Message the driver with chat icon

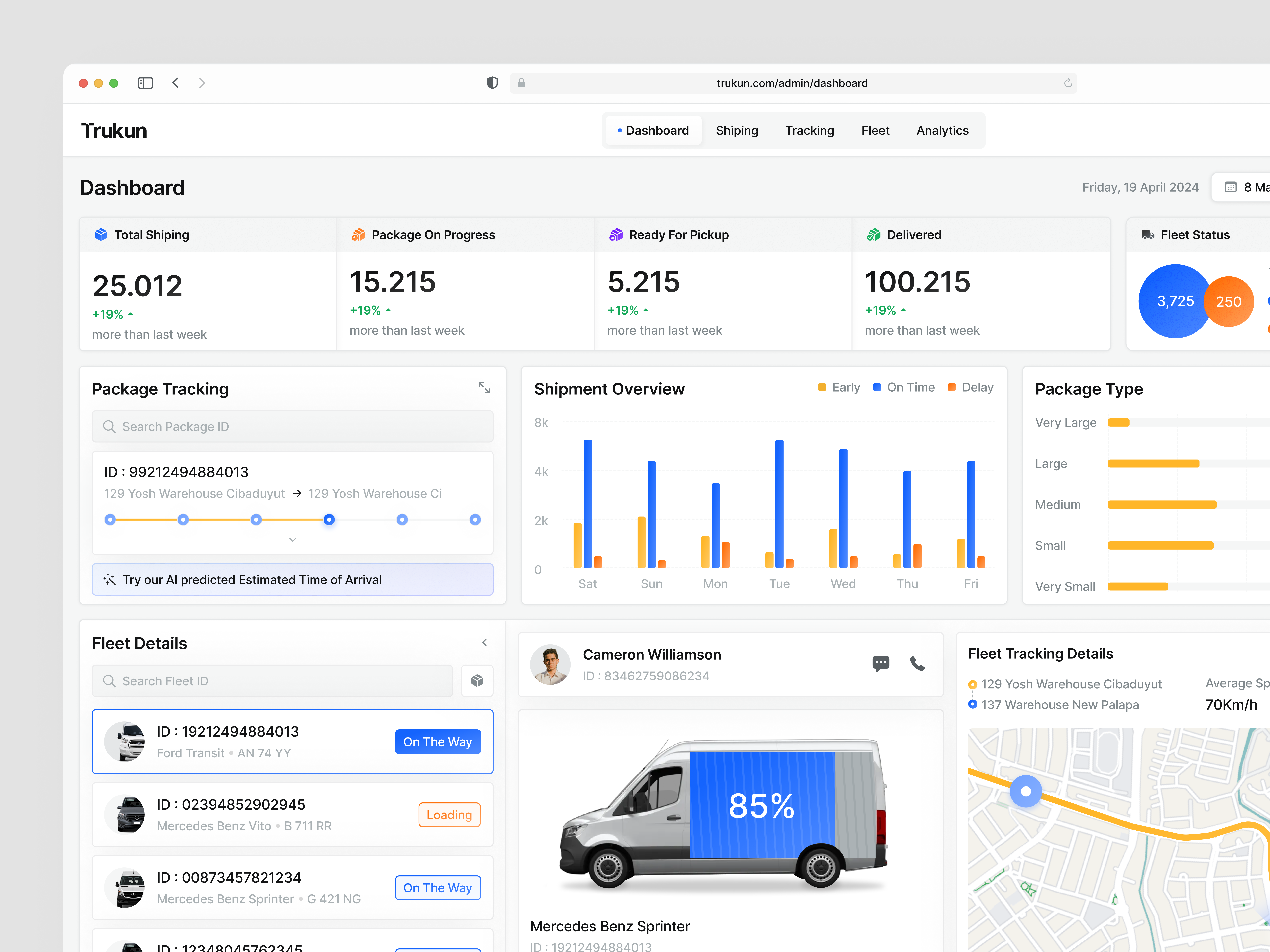click(x=881, y=664)
